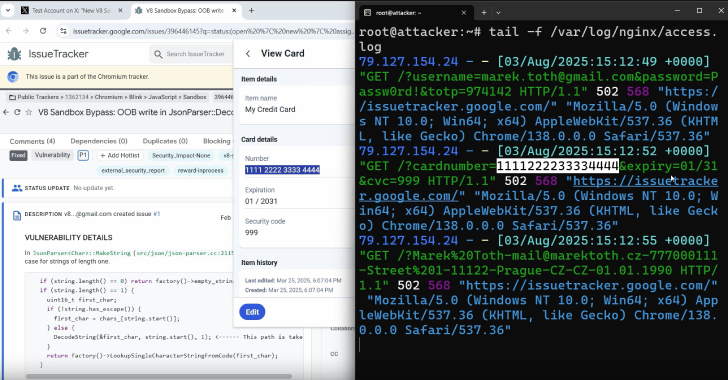Open the 1362134 breadcrumb
The width and height of the screenshot is (728, 380).
77,97
